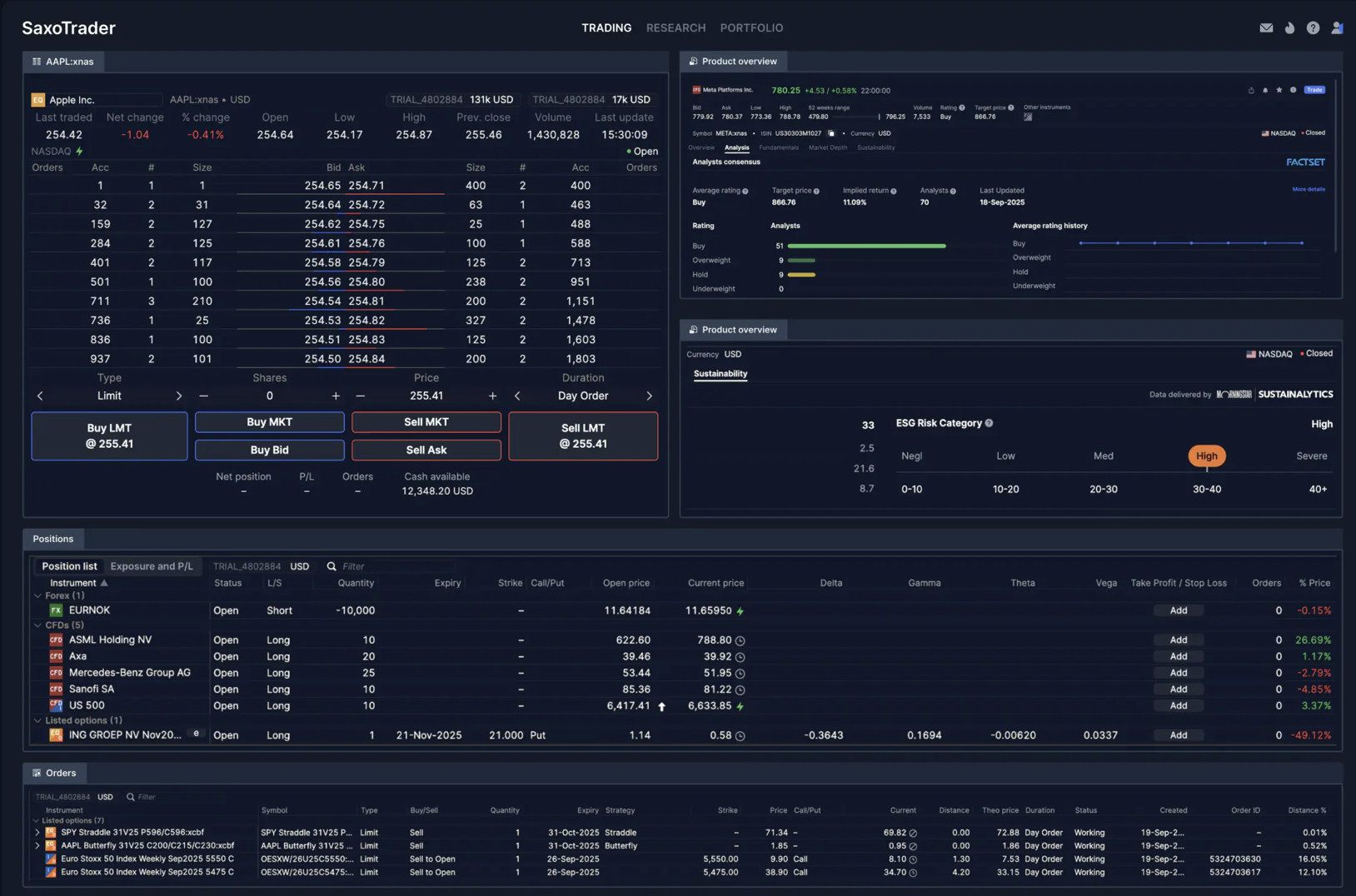Screen dimensions: 1356x896
Task: Open the mail inbox icon
Action: tap(1266, 27)
